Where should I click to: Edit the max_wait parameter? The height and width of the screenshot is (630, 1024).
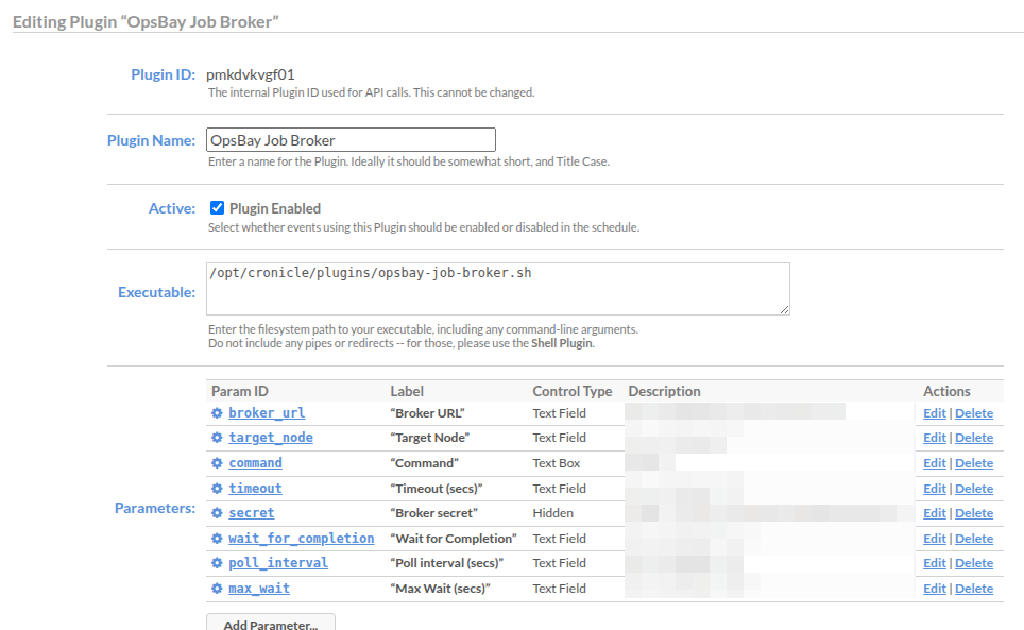[x=934, y=588]
